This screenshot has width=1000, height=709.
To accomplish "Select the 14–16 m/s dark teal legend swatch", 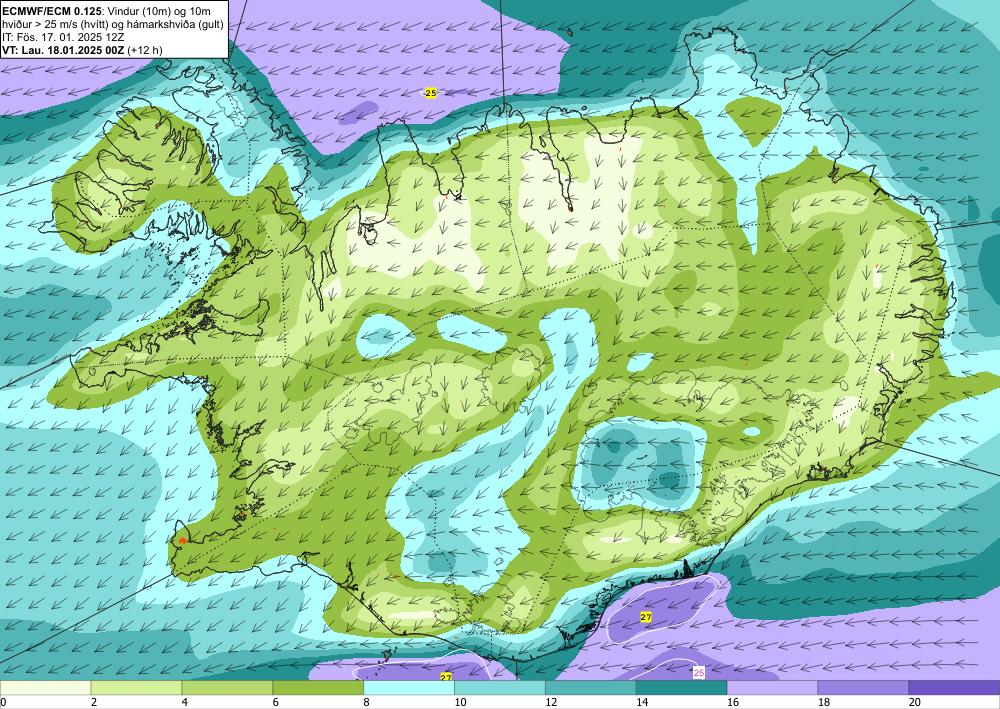I will coord(682,688).
